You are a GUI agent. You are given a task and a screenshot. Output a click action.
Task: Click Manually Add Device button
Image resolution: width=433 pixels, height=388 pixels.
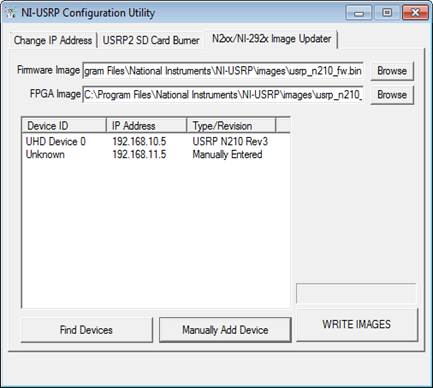pos(225,330)
